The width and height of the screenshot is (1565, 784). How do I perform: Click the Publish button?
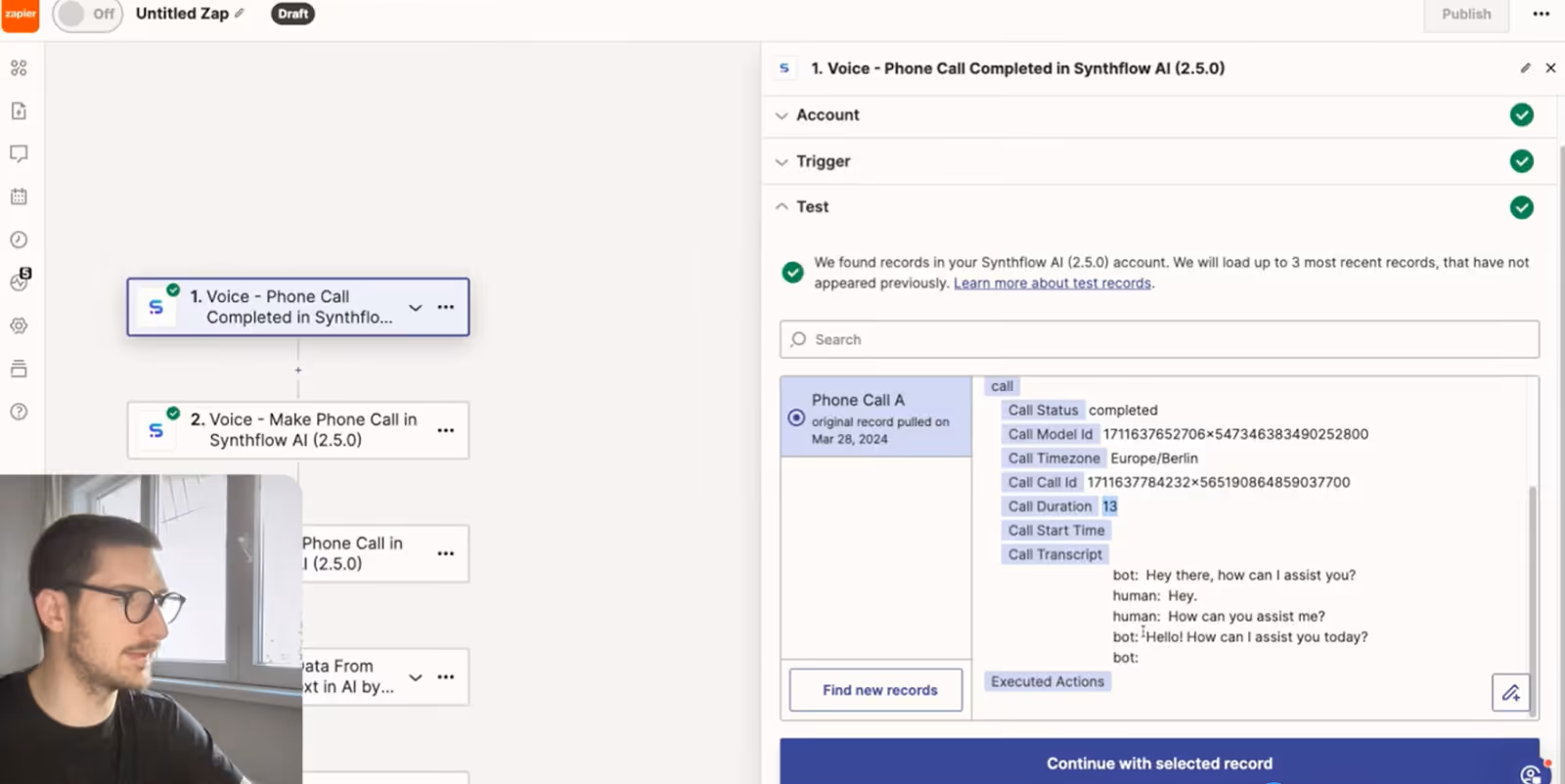point(1466,15)
